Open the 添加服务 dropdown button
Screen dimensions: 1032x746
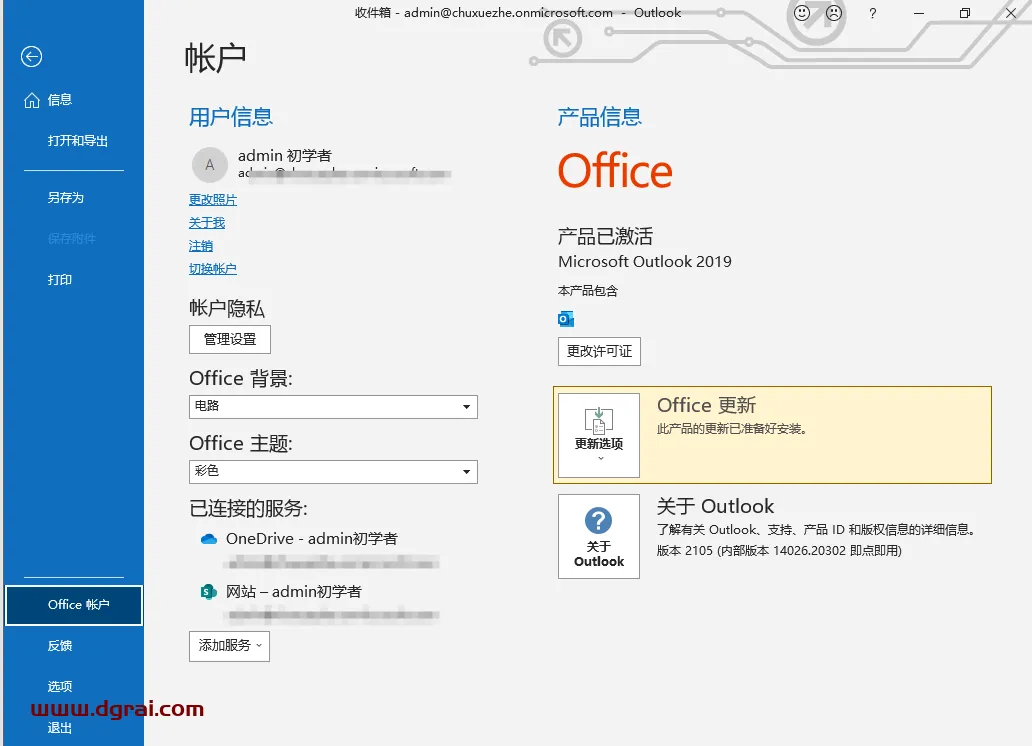coord(229,646)
